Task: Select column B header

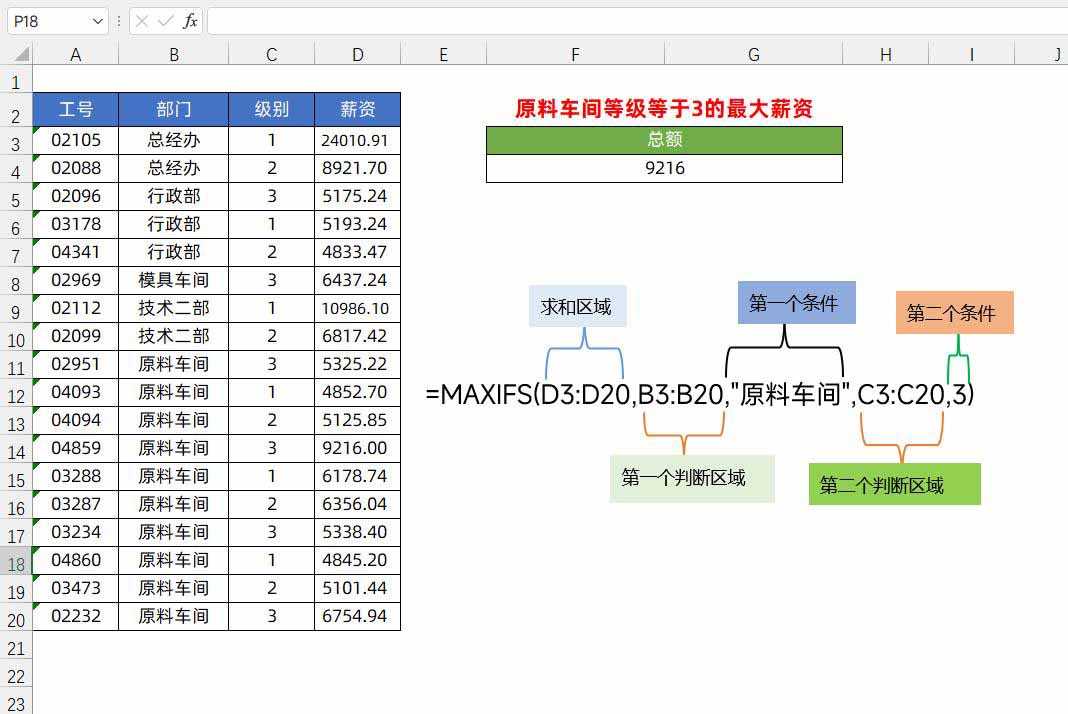Action: 173,55
